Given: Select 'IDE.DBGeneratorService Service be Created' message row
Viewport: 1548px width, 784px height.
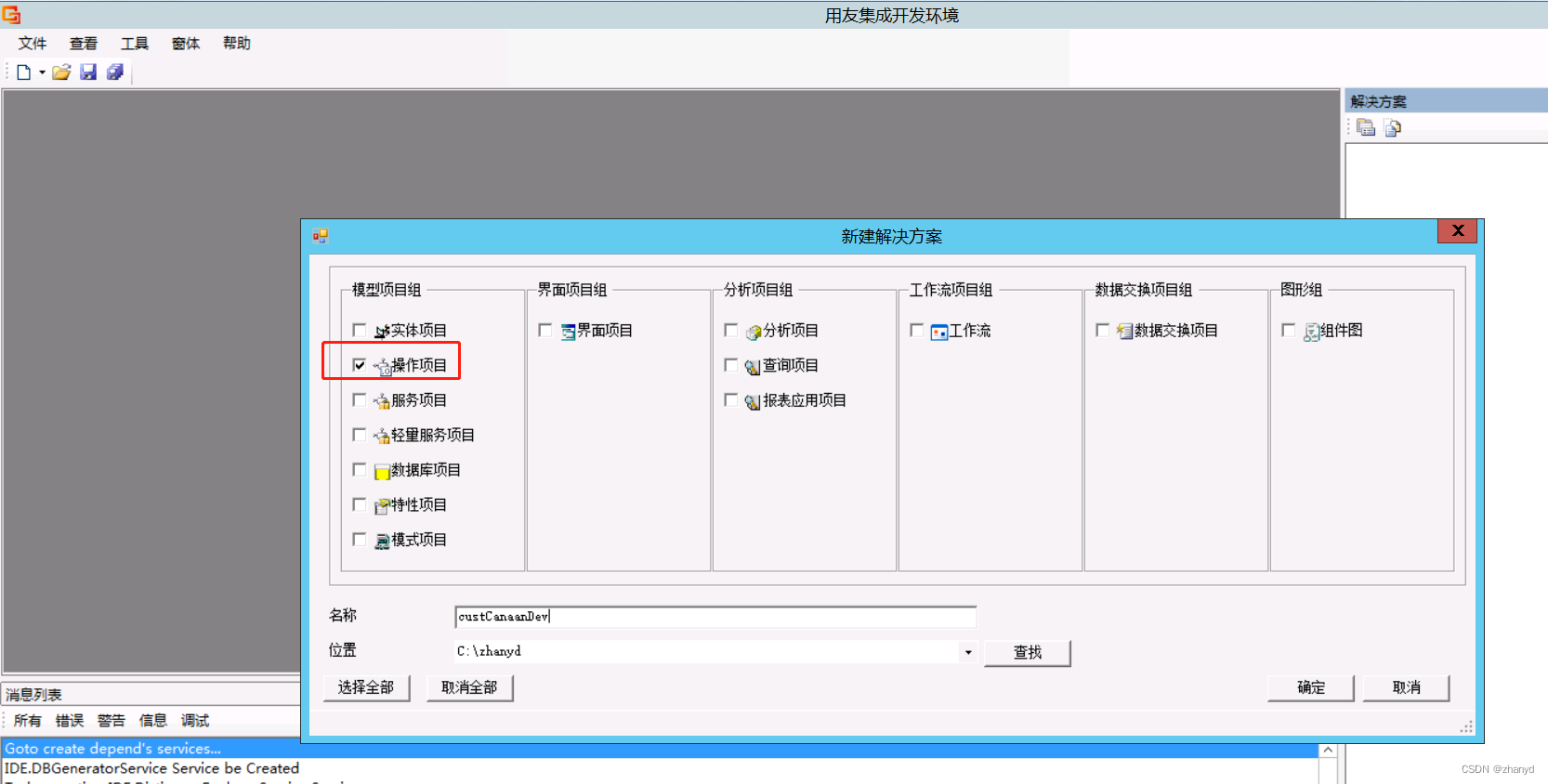Looking at the screenshot, I should coord(661,768).
